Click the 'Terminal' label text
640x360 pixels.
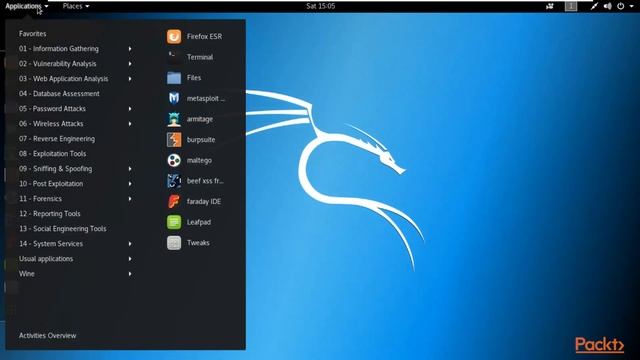coord(200,57)
